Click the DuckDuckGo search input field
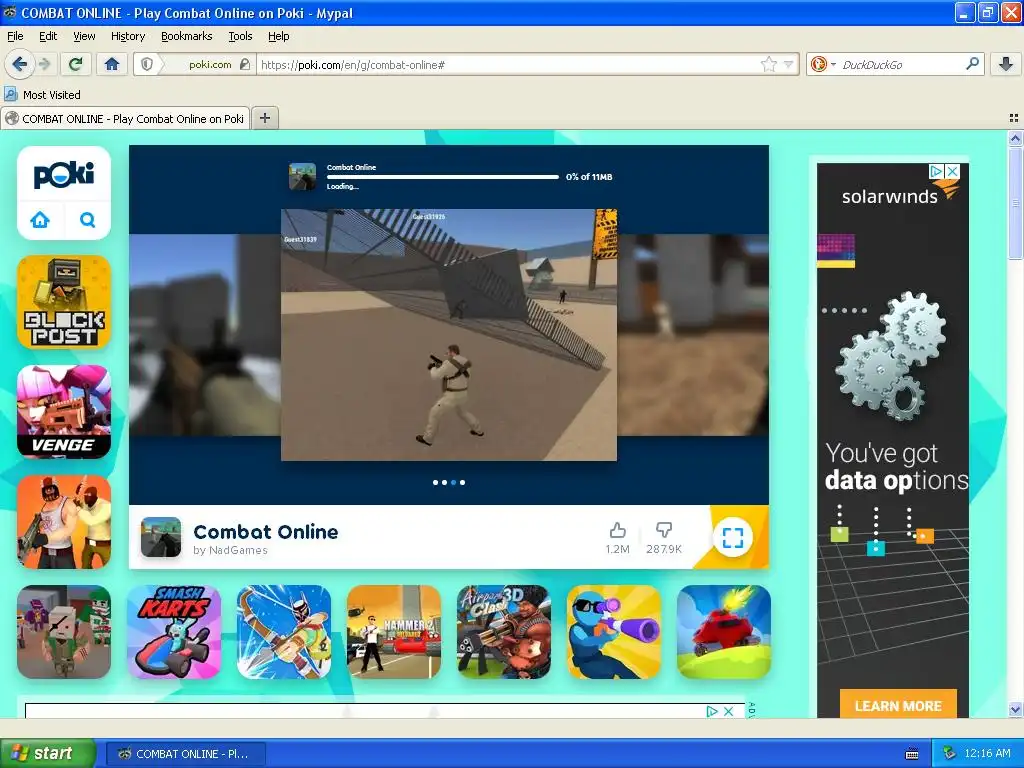The image size is (1024, 768). click(x=901, y=64)
